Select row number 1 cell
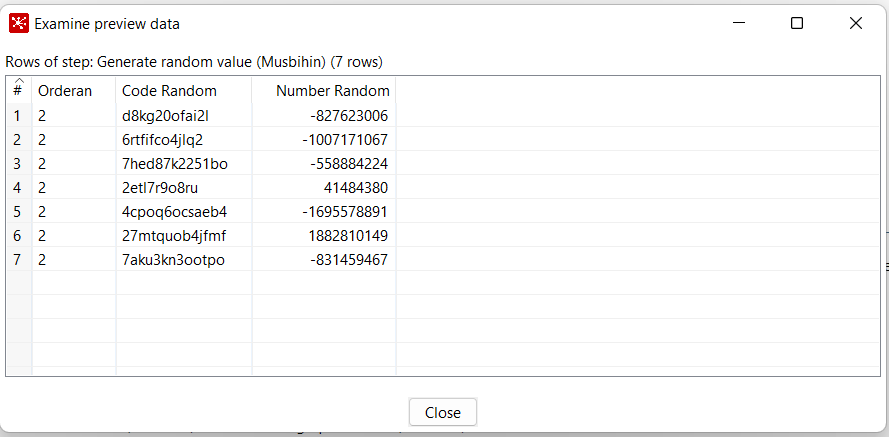The height and width of the screenshot is (437, 889). (x=19, y=116)
